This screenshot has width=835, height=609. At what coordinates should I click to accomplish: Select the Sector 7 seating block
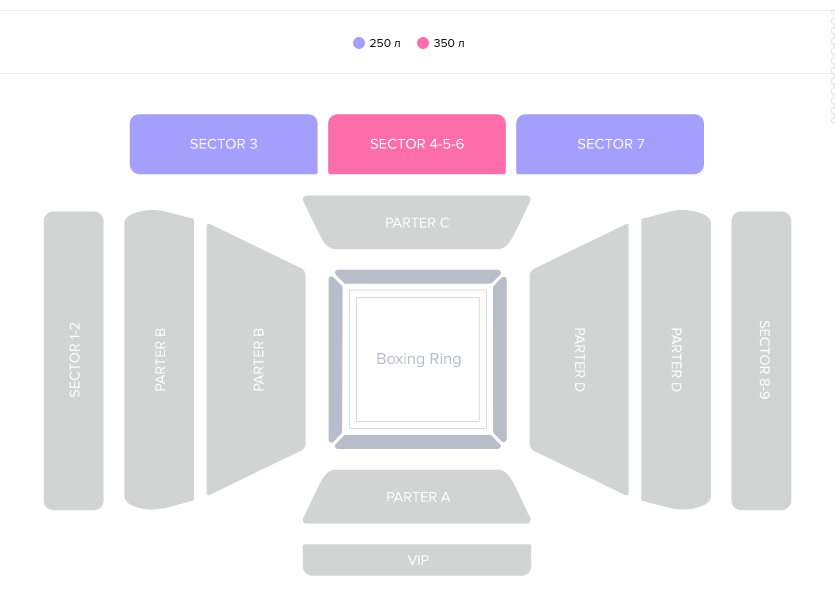pyautogui.click(x=610, y=144)
